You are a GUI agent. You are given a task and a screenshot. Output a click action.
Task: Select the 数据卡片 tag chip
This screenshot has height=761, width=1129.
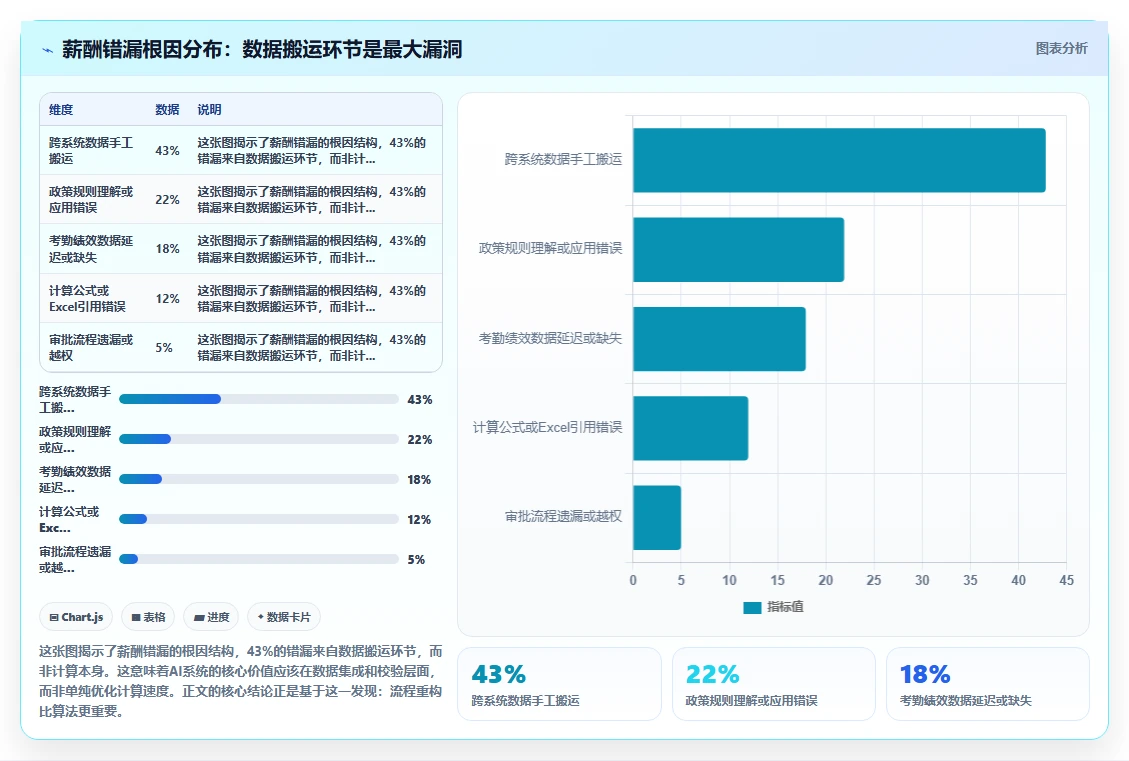tap(284, 617)
